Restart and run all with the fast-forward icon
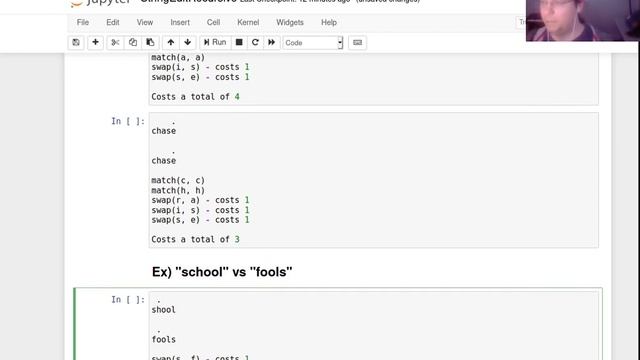This screenshot has height=360, width=640. (x=271, y=42)
